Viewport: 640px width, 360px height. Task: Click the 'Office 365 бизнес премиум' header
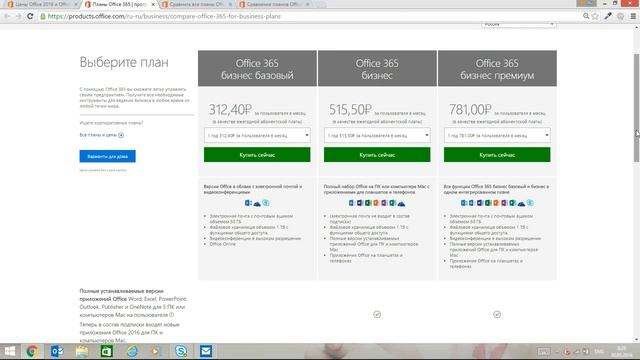pos(497,69)
